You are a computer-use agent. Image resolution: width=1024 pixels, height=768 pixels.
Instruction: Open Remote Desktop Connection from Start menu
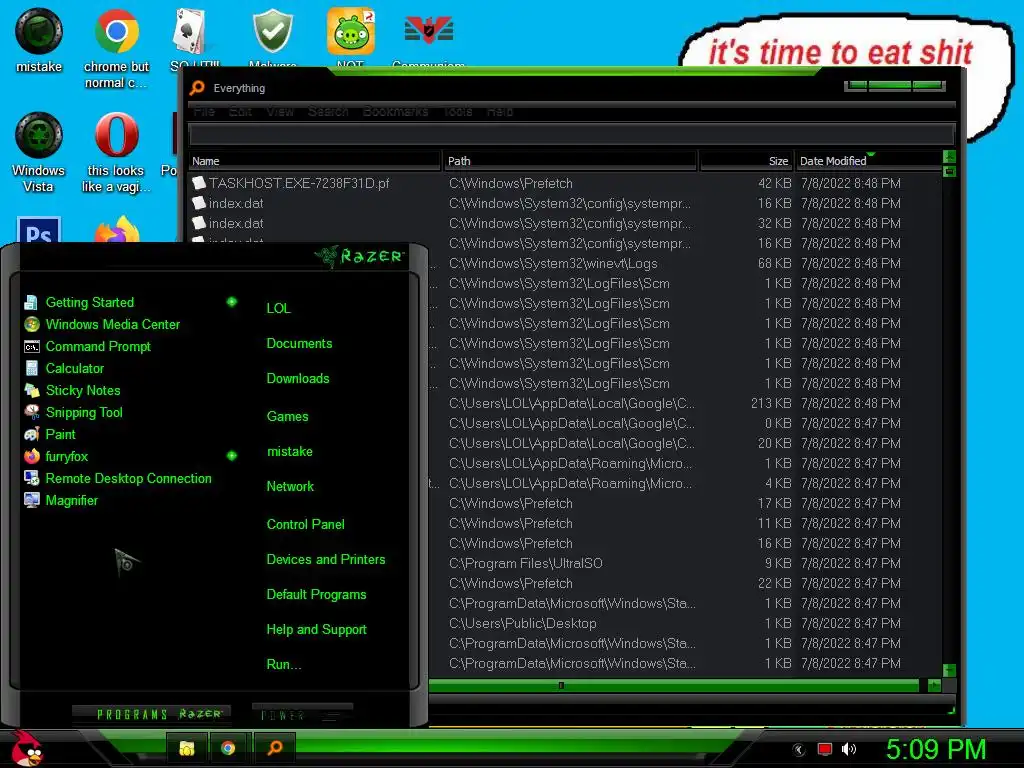(128, 479)
